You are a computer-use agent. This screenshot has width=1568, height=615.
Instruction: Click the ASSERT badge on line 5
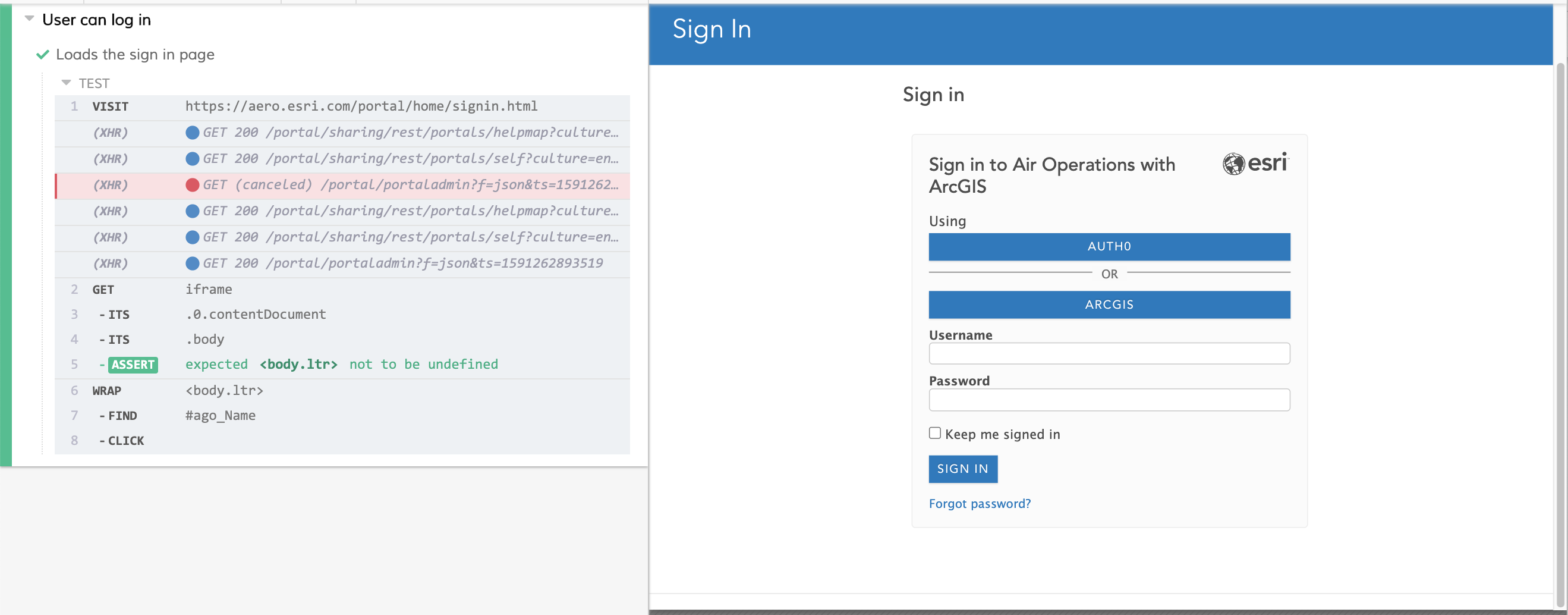pyautogui.click(x=133, y=365)
